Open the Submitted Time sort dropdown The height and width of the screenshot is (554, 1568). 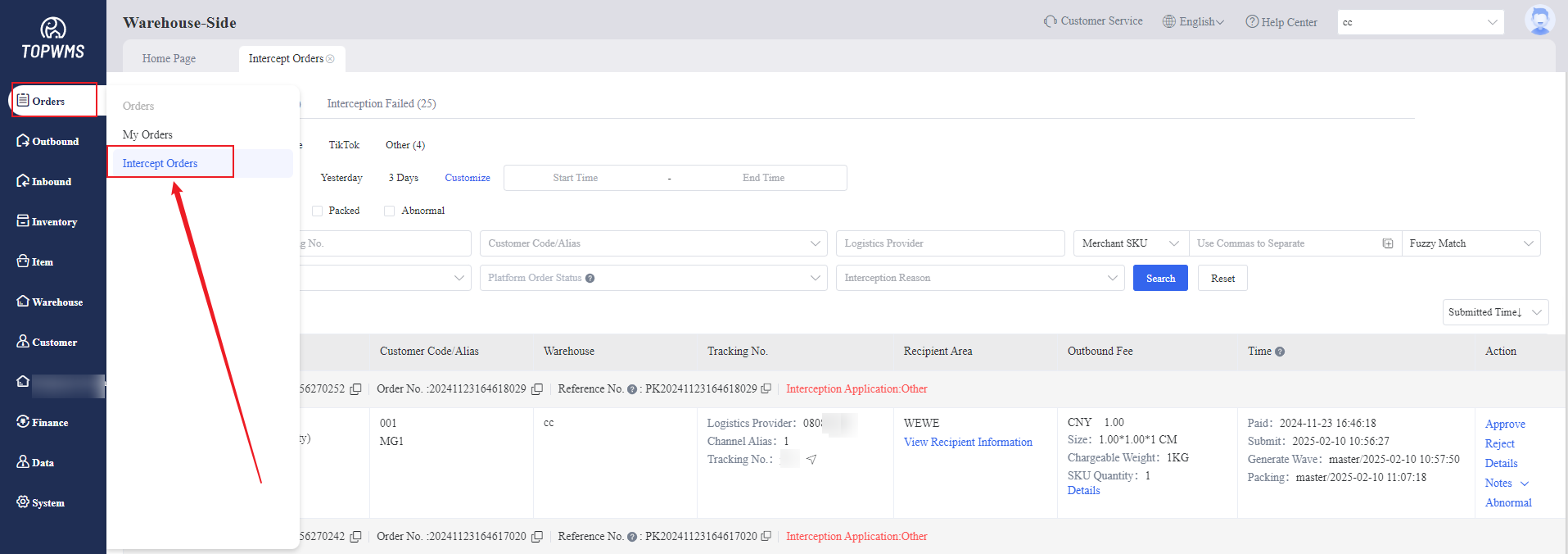pos(1494,312)
